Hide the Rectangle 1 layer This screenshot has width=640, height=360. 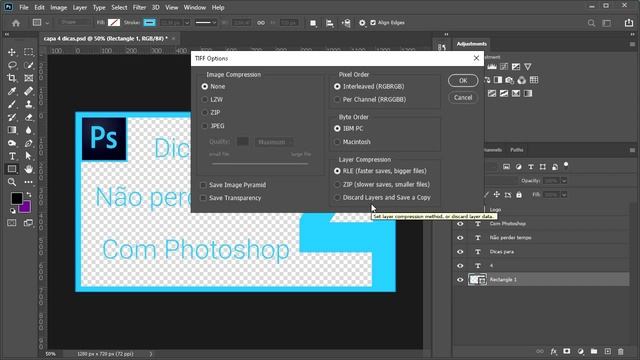click(x=460, y=280)
